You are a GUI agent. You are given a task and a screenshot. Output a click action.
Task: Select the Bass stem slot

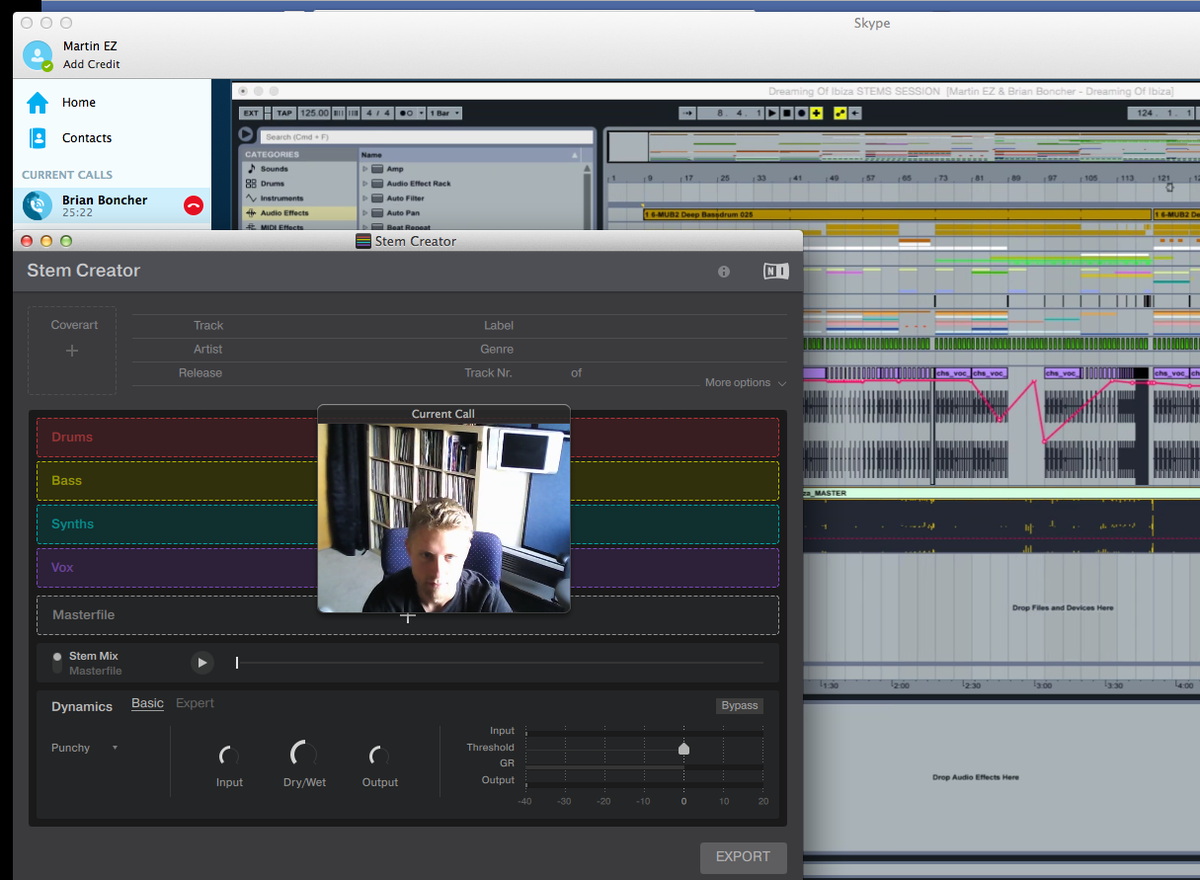tap(408, 481)
